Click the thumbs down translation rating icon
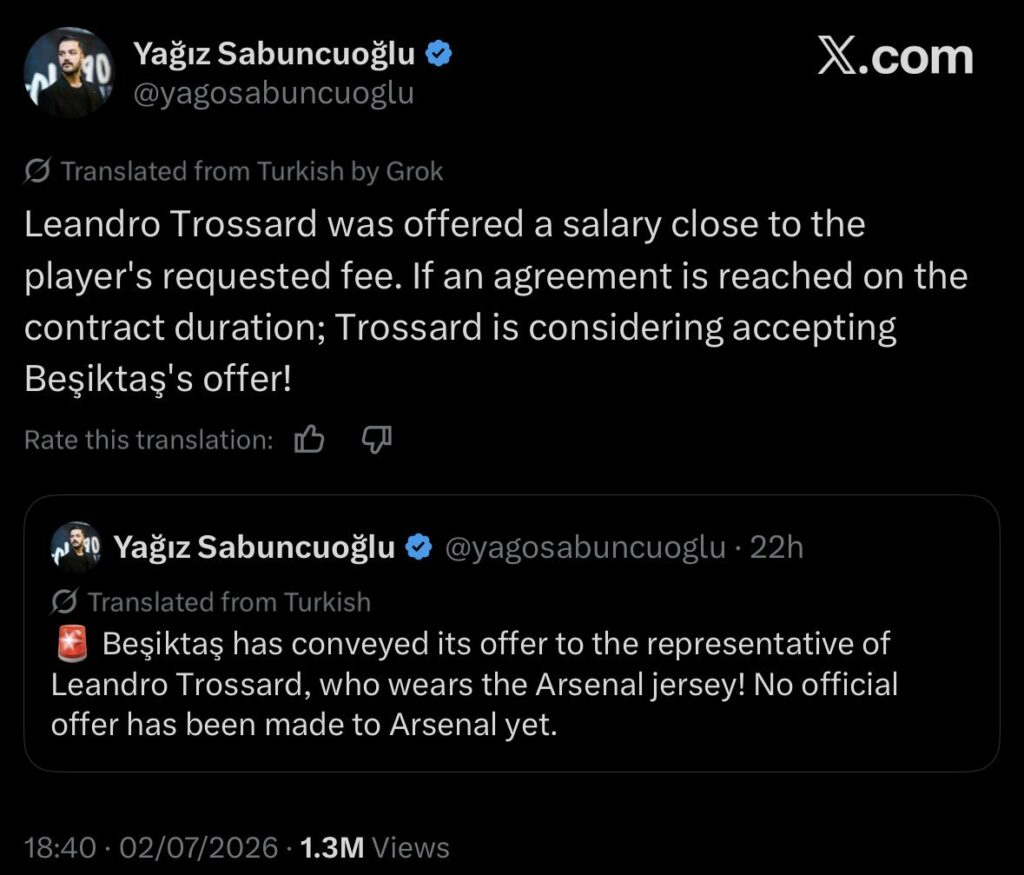 (x=377, y=440)
